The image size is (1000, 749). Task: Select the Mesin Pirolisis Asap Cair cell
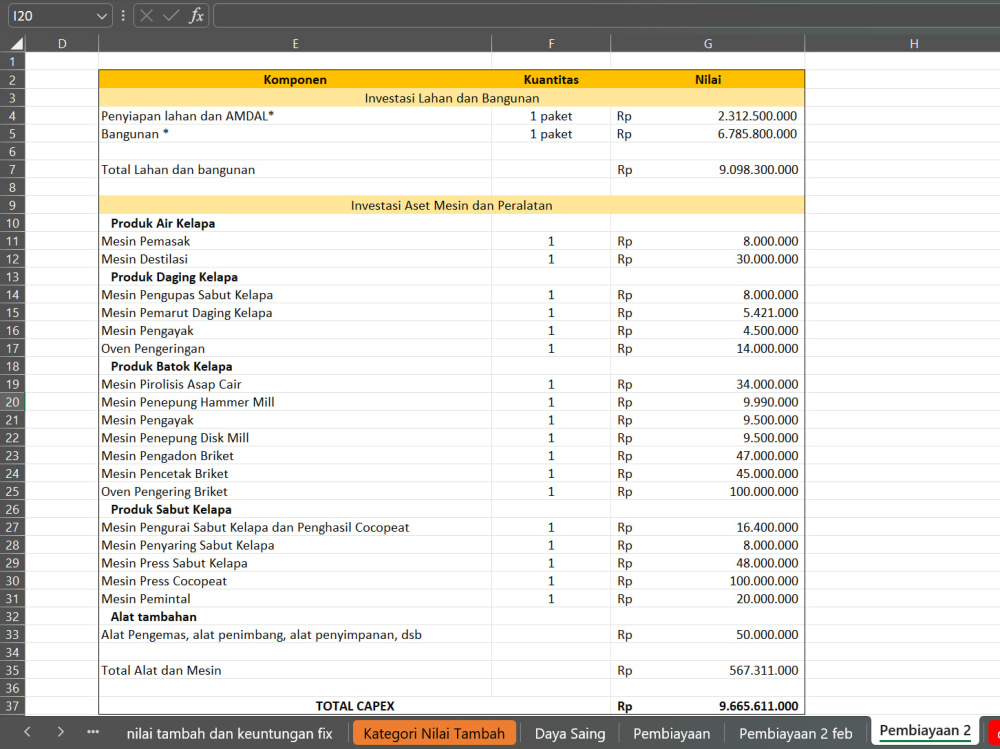click(x=295, y=384)
